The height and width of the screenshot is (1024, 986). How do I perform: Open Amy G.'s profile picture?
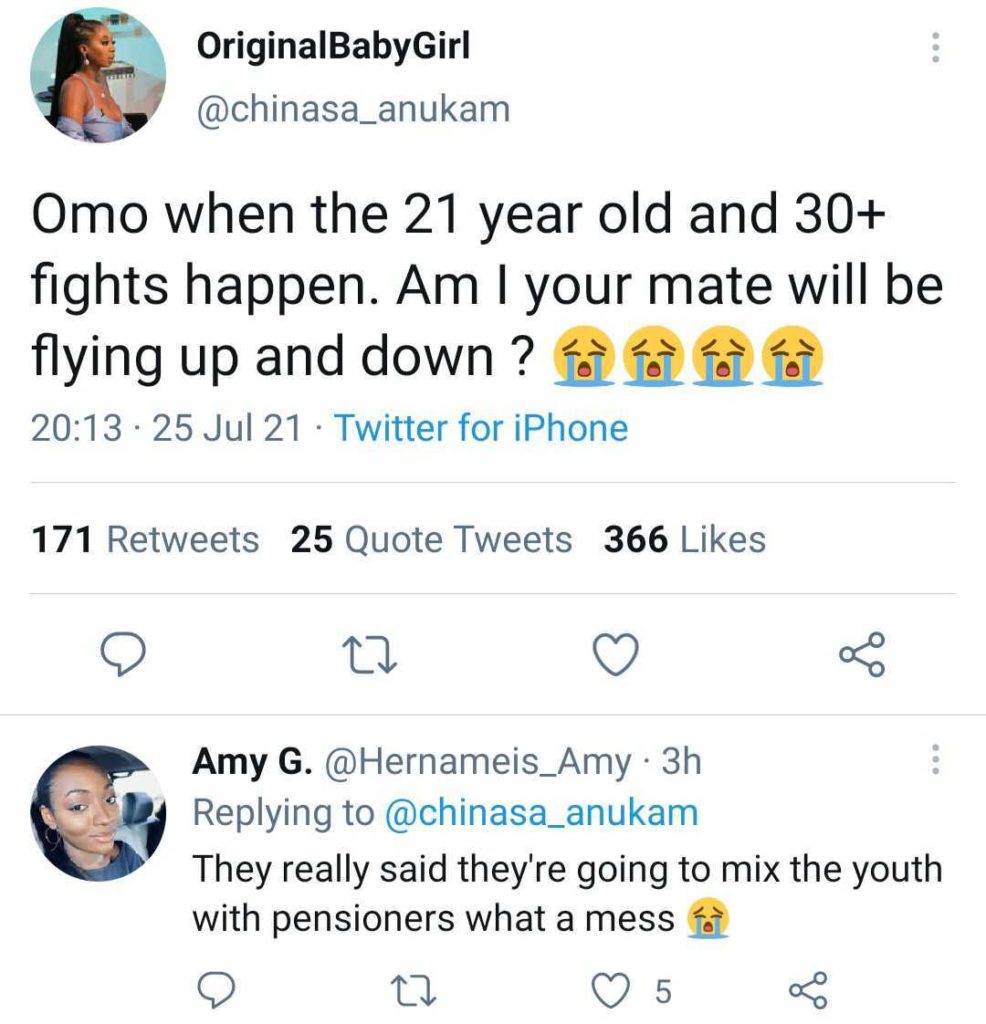point(98,812)
